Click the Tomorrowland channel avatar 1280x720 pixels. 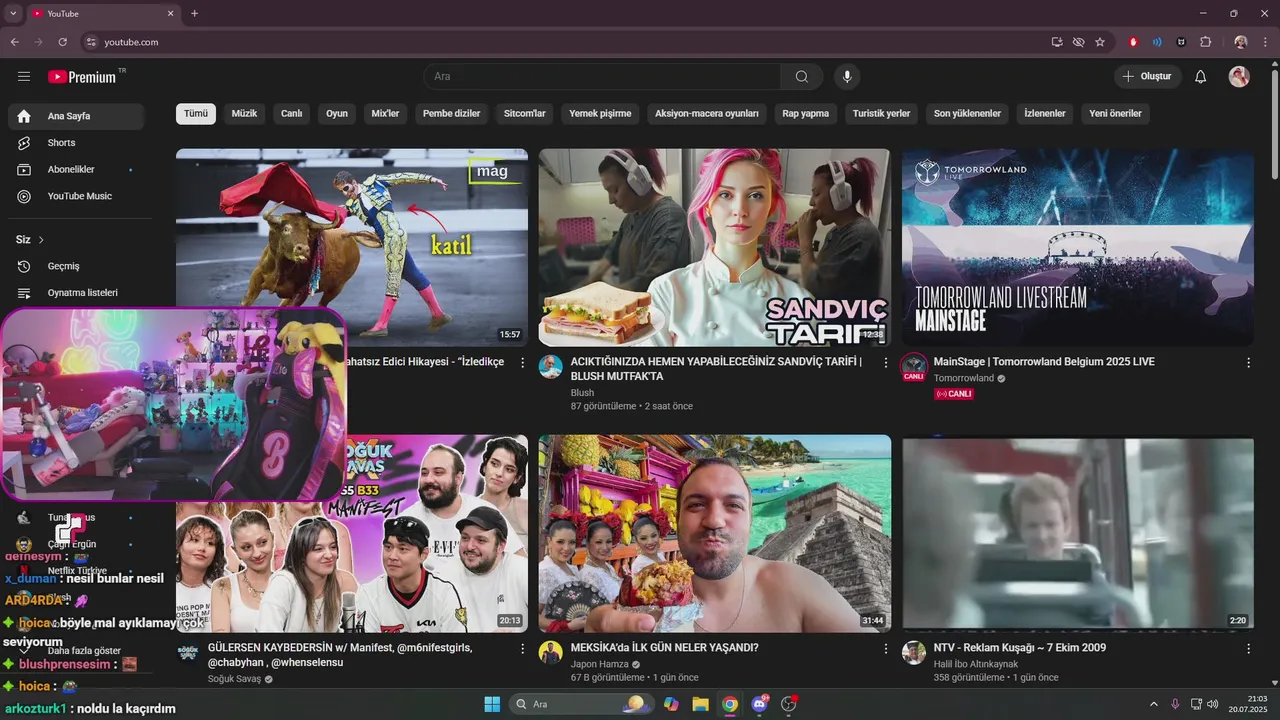(x=913, y=367)
